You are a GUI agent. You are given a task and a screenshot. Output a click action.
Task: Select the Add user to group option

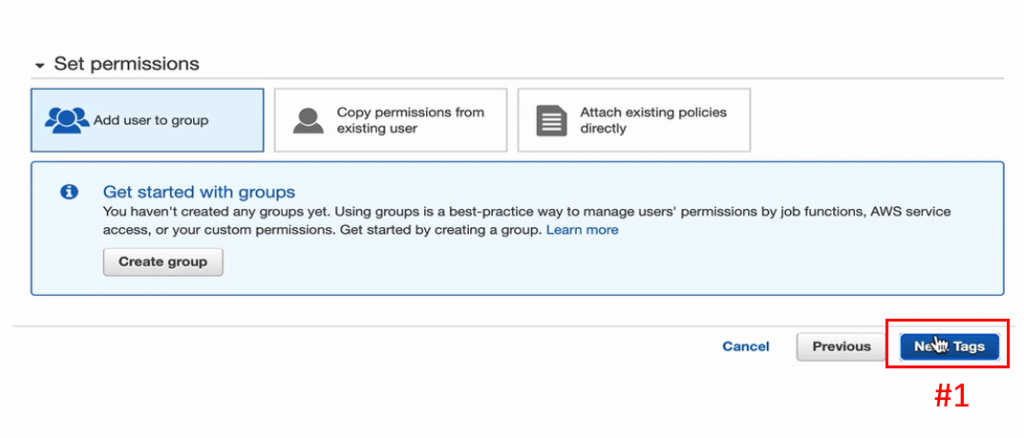point(150,120)
